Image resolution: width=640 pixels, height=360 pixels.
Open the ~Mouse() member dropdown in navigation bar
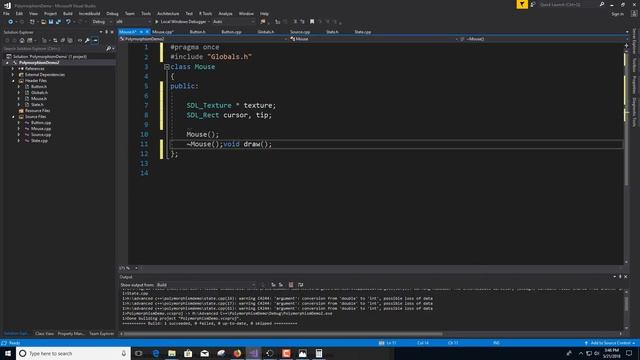tap(544, 39)
